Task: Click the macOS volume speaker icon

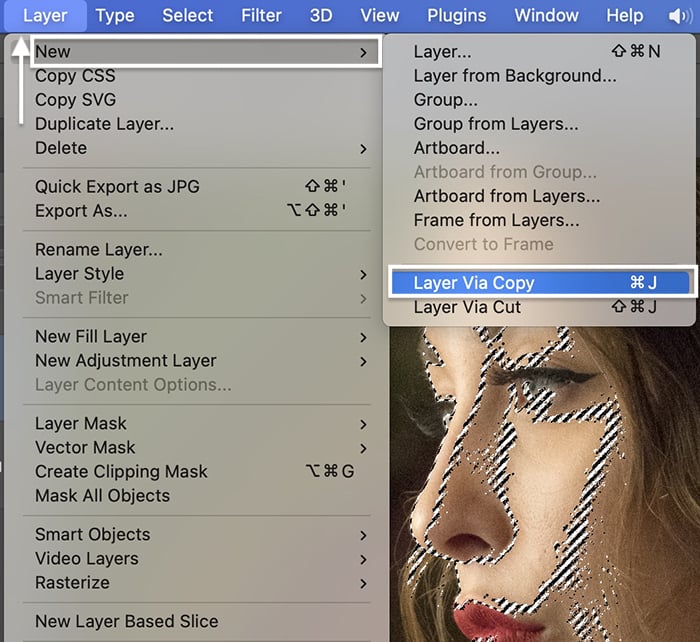Action: [680, 17]
